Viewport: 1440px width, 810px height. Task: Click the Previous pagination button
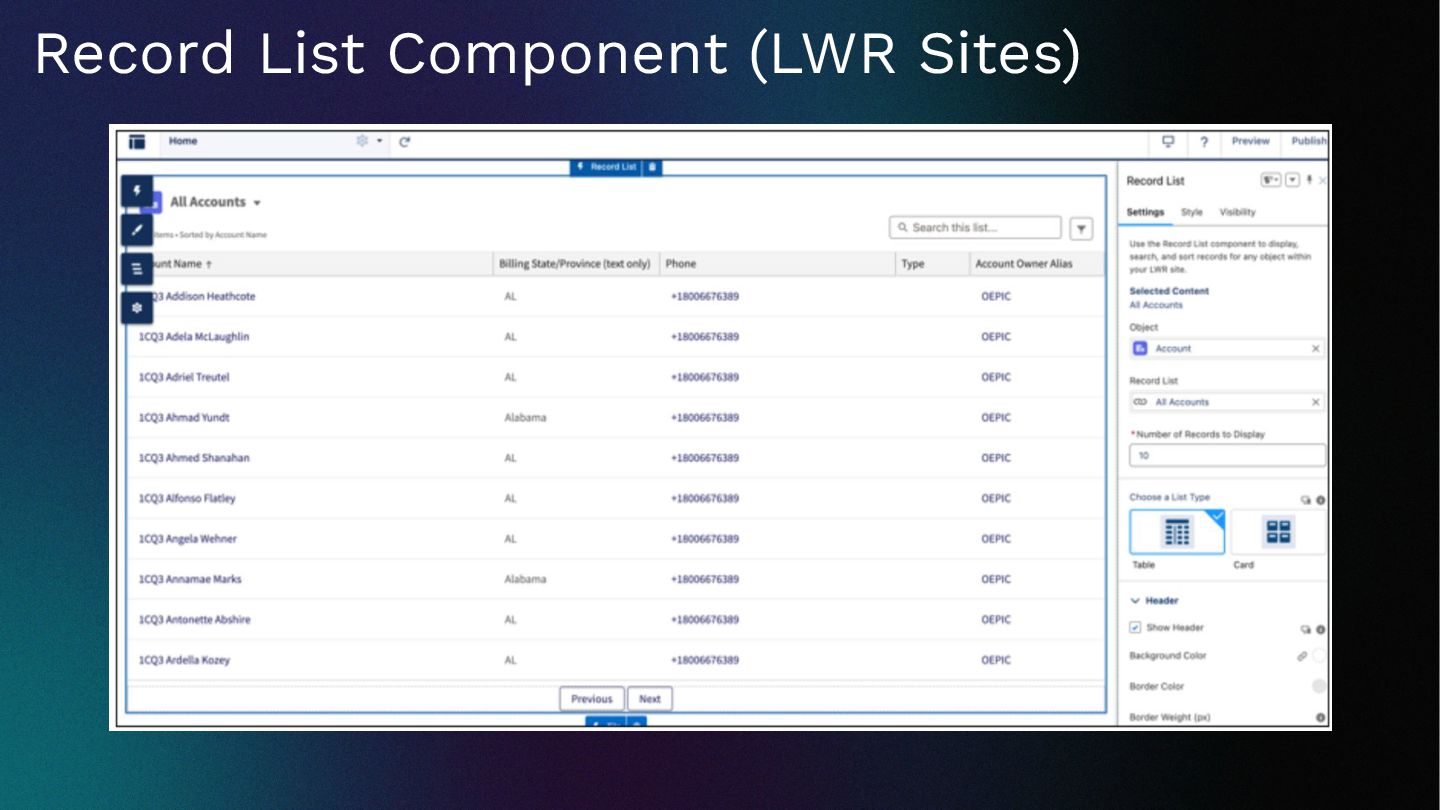click(x=592, y=700)
